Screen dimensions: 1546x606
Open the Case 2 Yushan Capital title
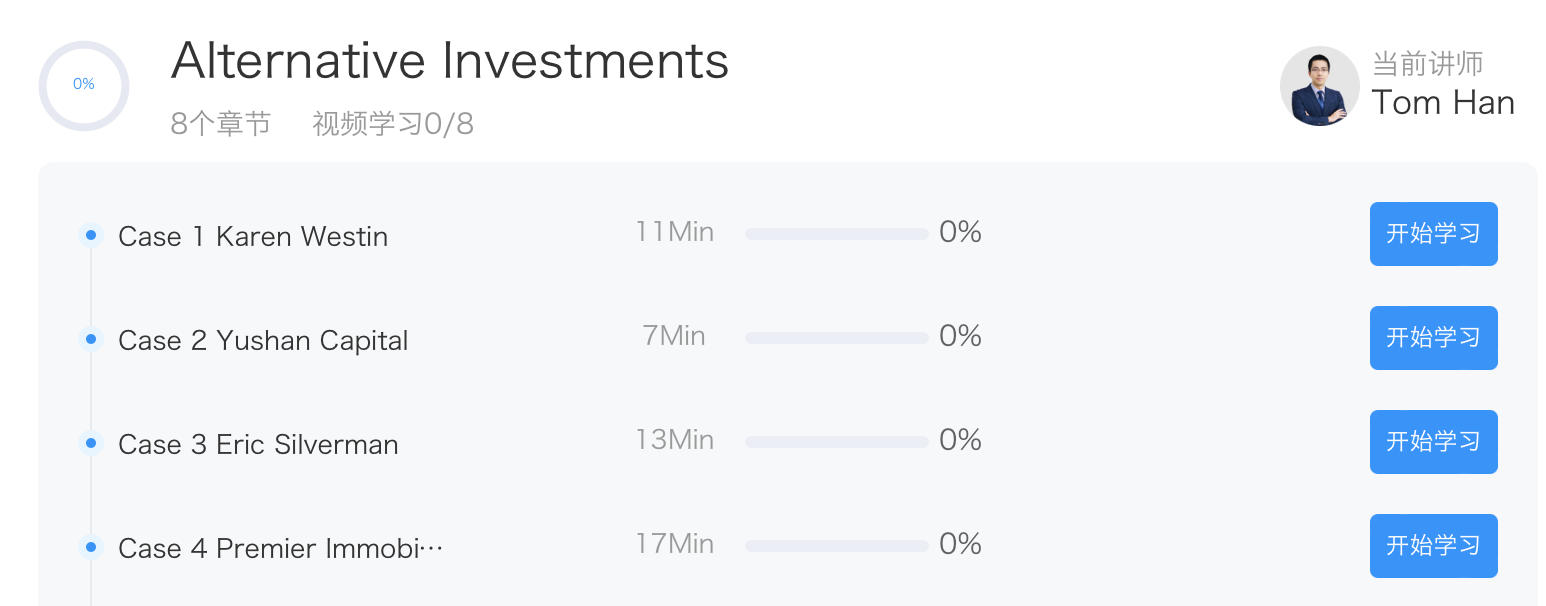(x=263, y=341)
